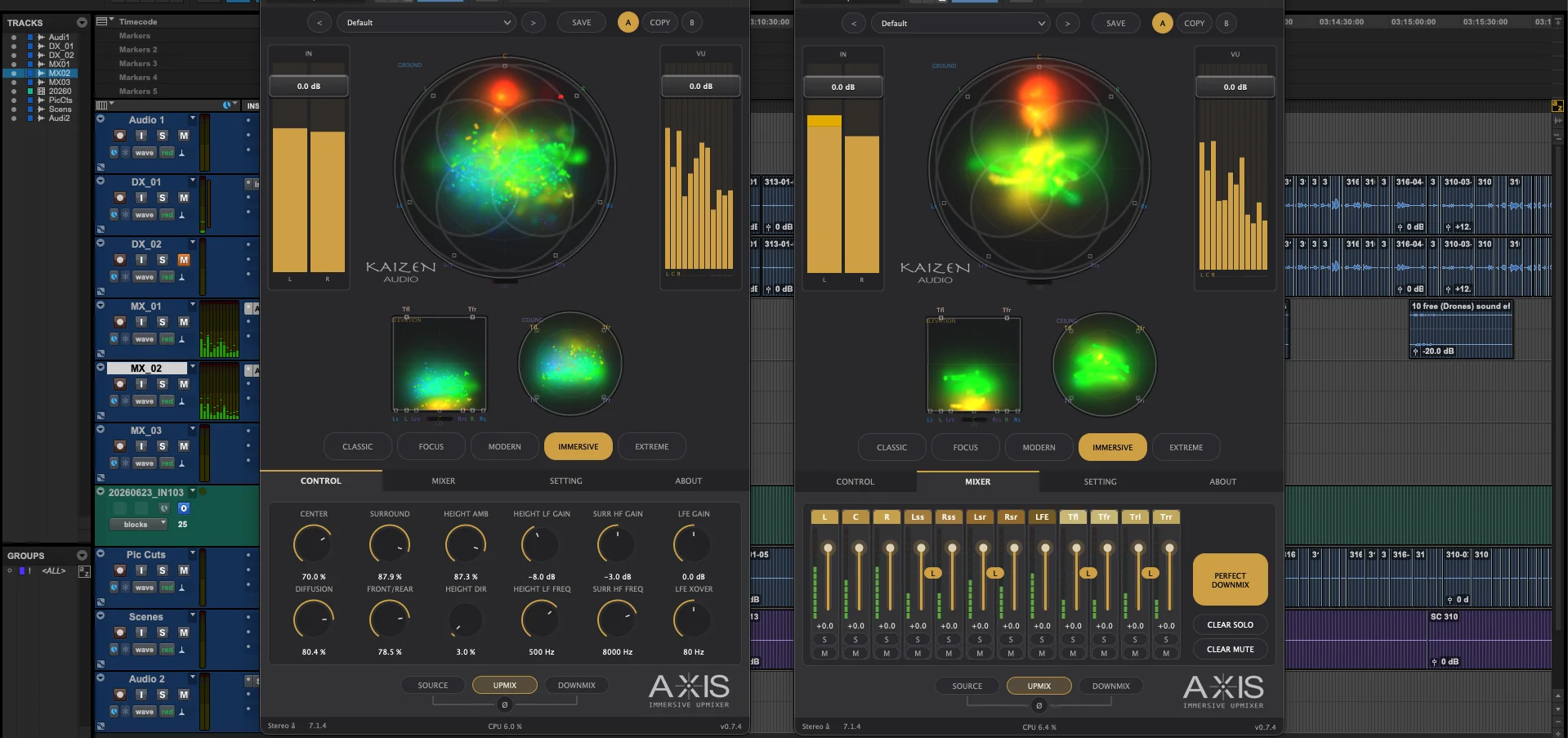This screenshot has width=1568, height=738.
Task: Select EXTREME mode in right AXIS plugin
Action: 1186,447
